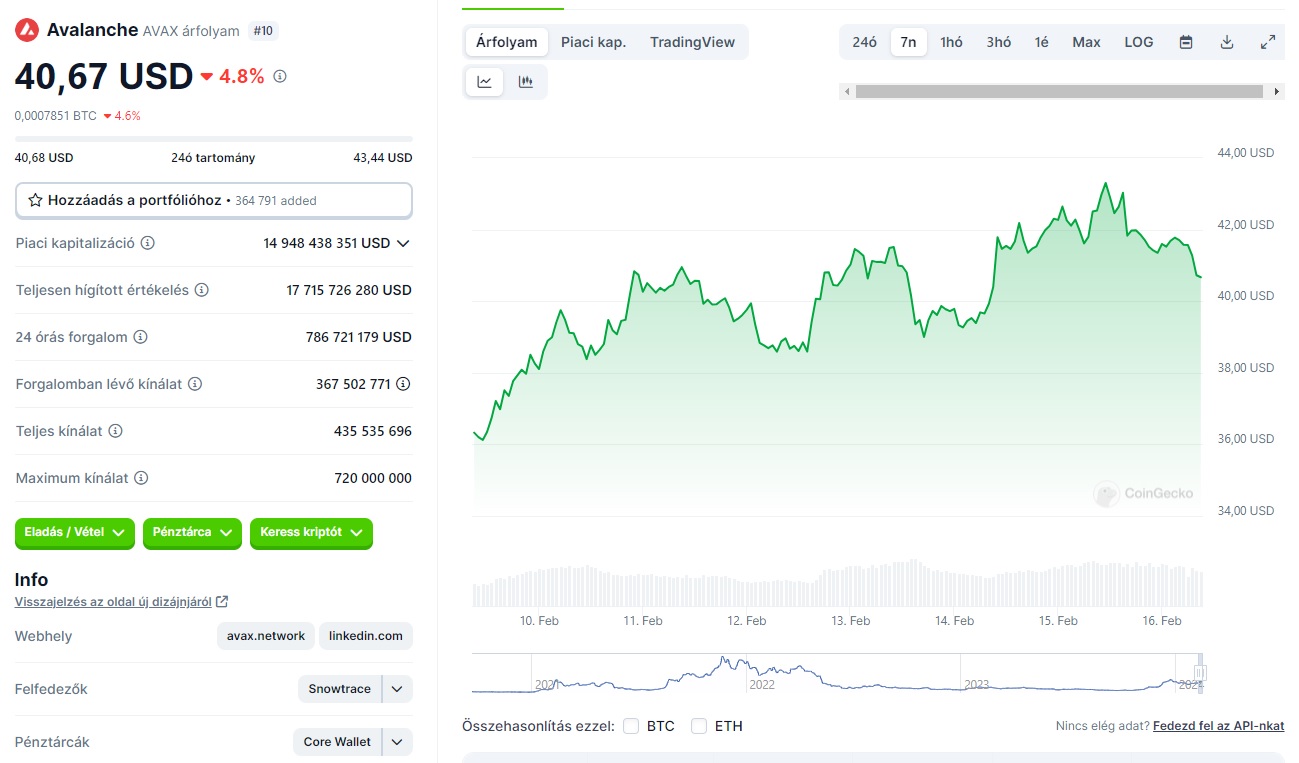This screenshot has width=1299, height=763.
Task: Switch to candlestick chart view icon
Action: [x=526, y=82]
